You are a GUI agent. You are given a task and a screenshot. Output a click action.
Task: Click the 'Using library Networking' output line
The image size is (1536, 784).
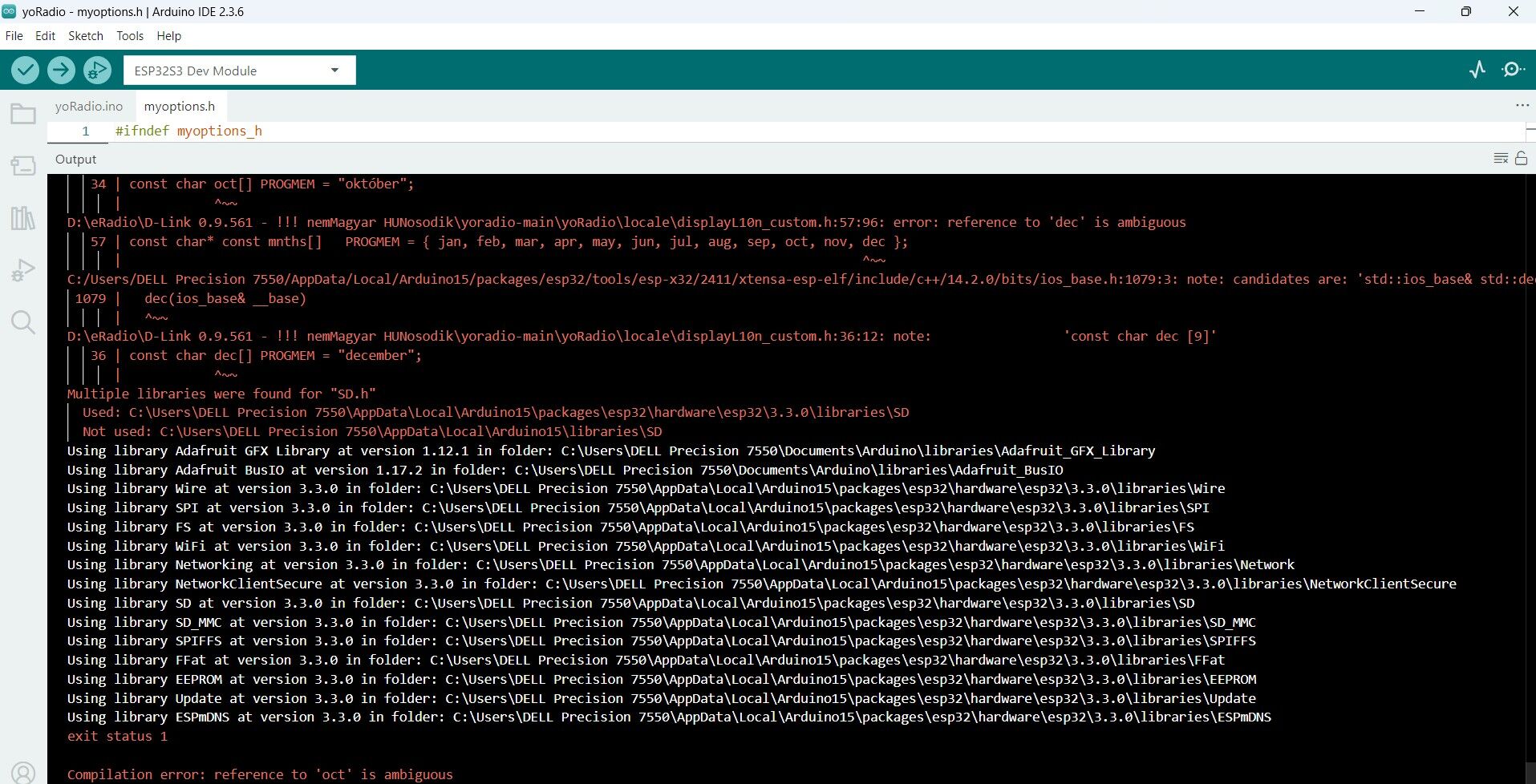[x=680, y=564]
